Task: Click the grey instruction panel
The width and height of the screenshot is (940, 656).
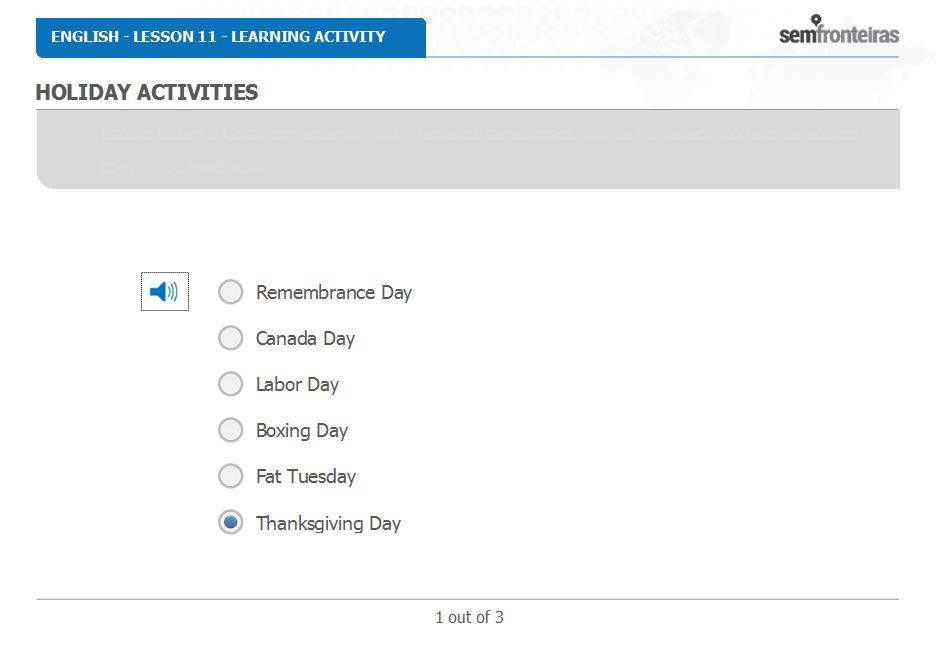Action: (468, 149)
